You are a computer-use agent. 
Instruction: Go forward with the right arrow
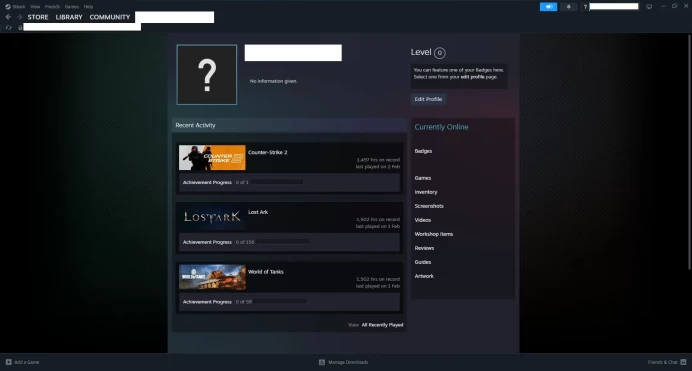pos(19,17)
